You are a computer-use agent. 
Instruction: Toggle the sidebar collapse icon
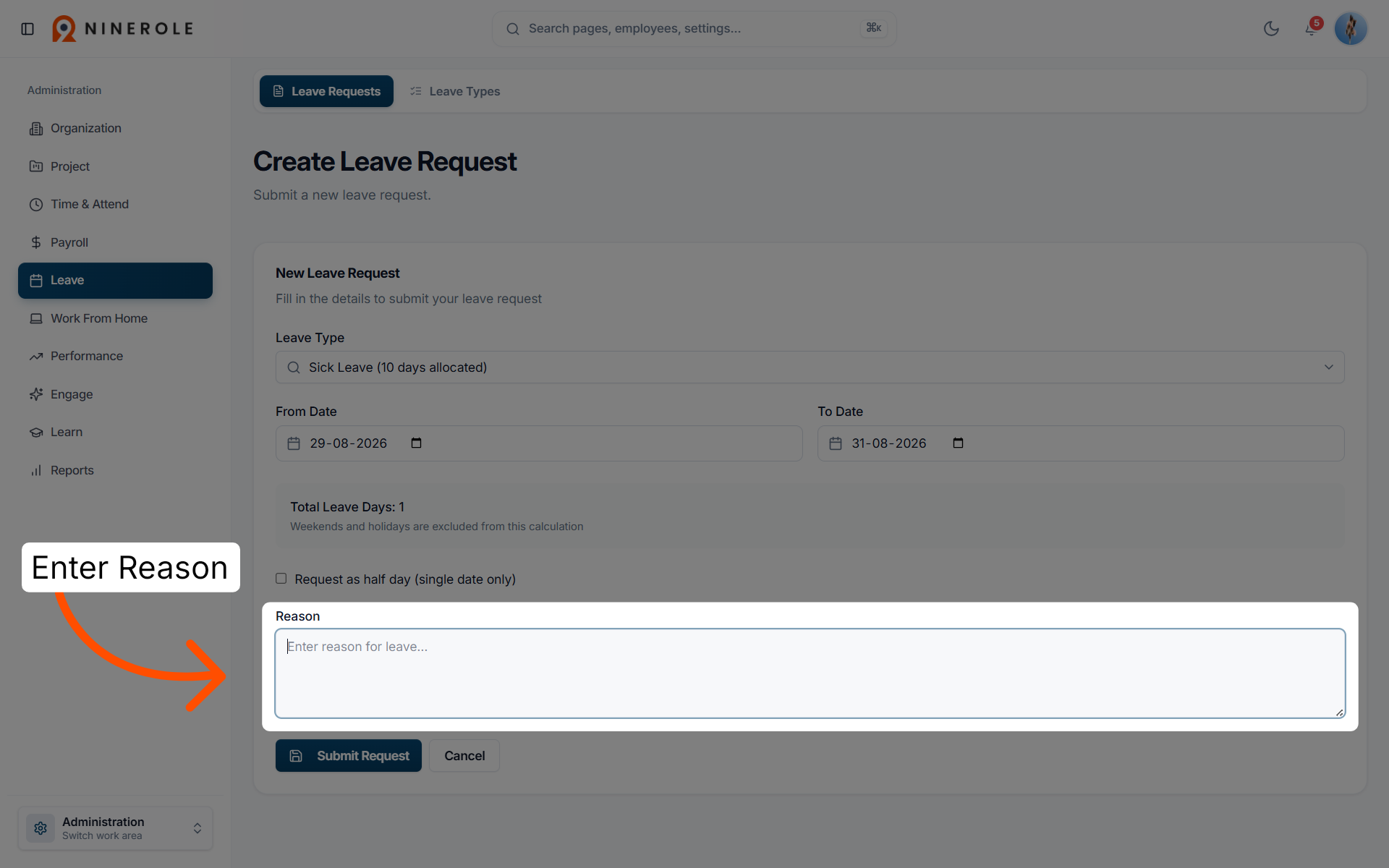click(x=27, y=29)
